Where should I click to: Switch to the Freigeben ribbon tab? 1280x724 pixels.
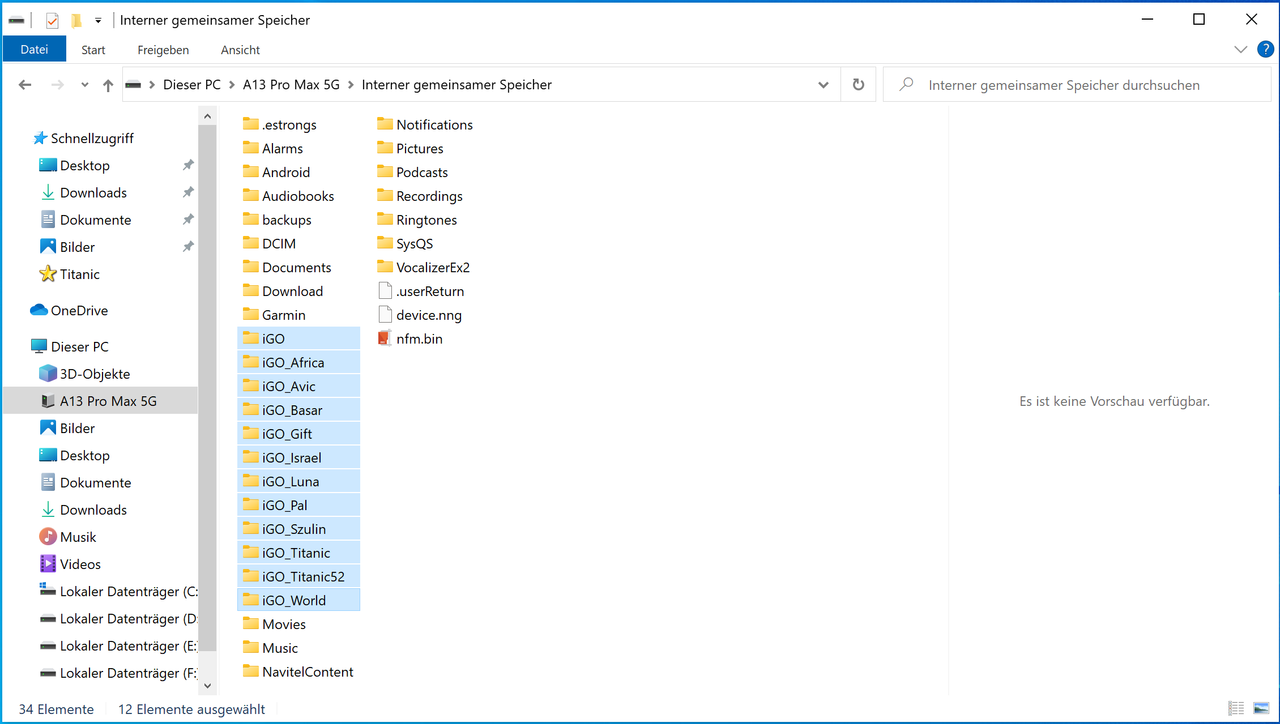click(x=163, y=49)
